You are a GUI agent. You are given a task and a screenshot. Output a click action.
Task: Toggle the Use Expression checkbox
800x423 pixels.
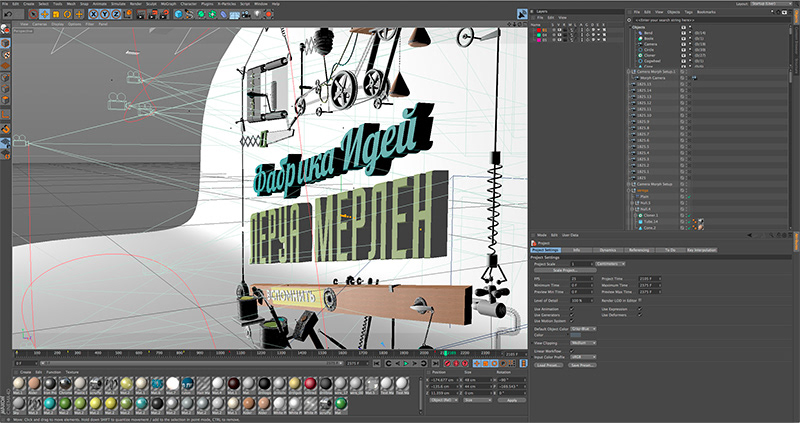[639, 309]
